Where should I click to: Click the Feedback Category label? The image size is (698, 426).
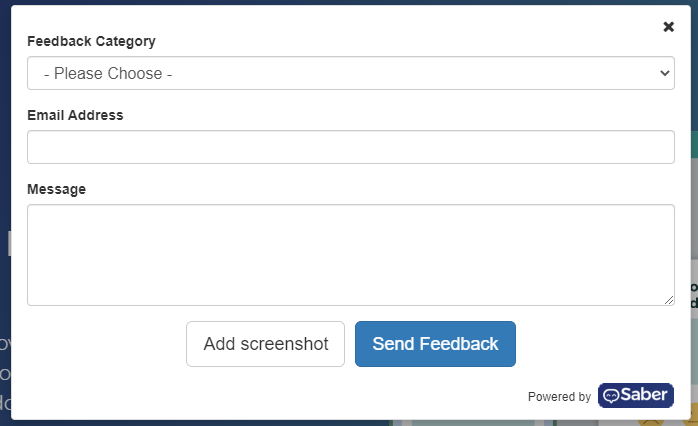coord(91,41)
